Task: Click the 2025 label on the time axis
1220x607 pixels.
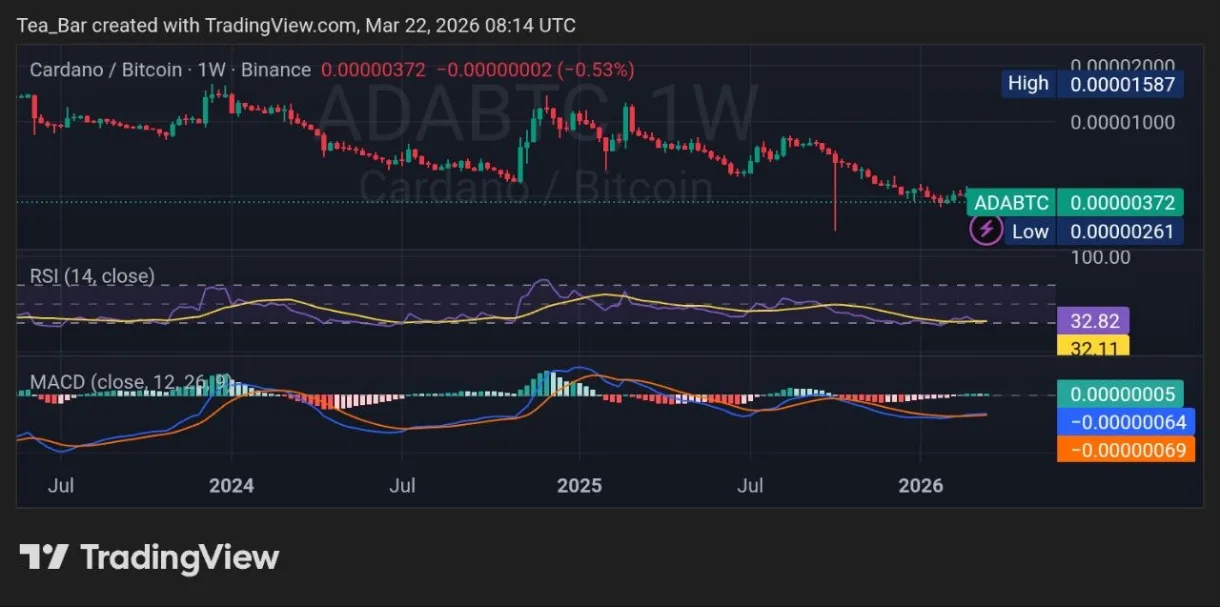Action: pos(580,485)
